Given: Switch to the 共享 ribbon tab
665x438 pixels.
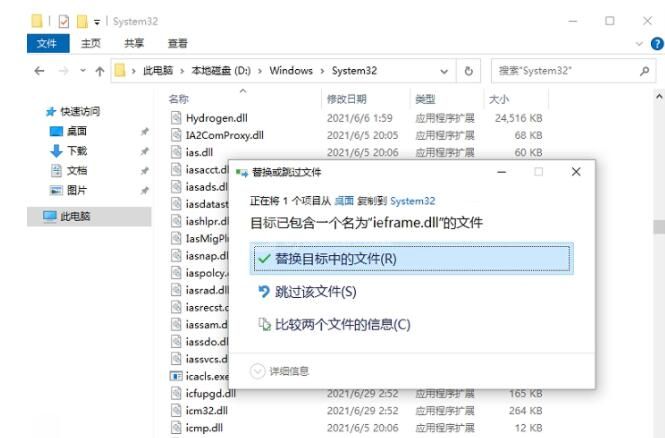Looking at the screenshot, I should pyautogui.click(x=134, y=43).
